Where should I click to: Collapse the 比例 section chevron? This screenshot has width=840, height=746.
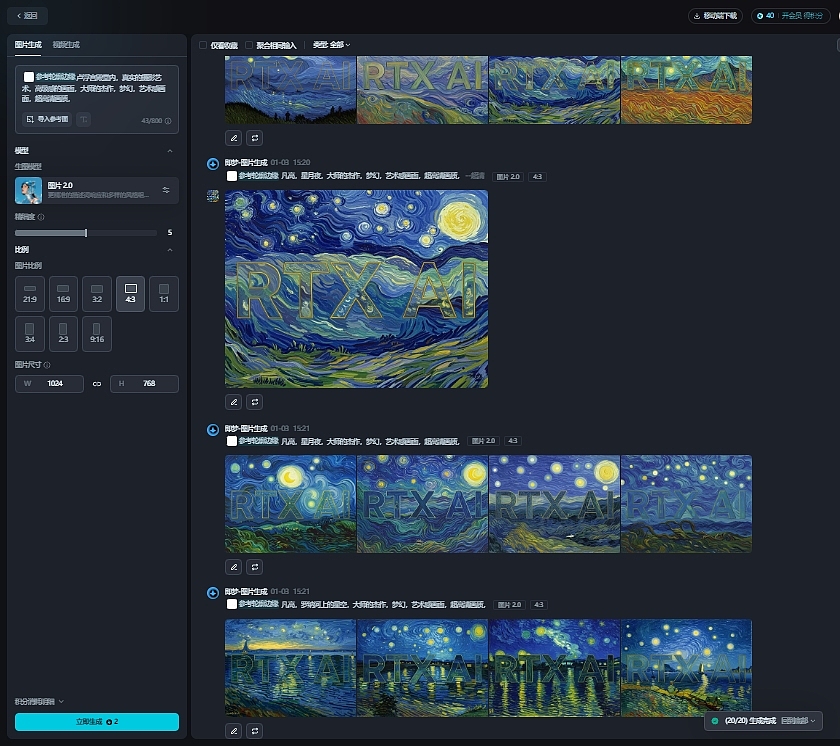pos(170,250)
